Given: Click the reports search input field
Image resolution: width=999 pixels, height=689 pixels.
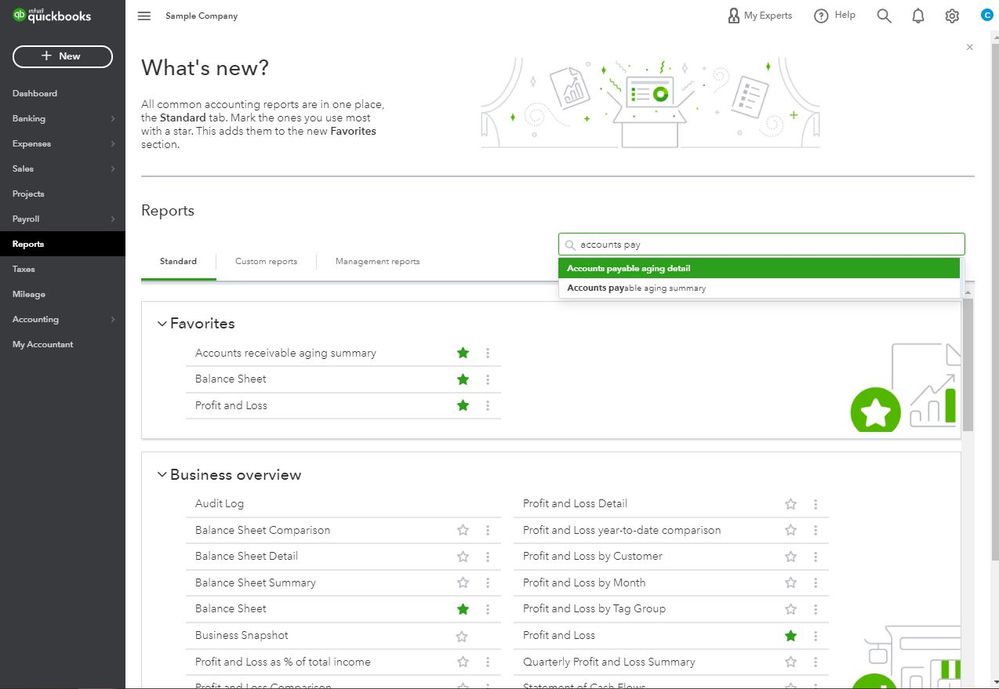Looking at the screenshot, I should (x=761, y=245).
